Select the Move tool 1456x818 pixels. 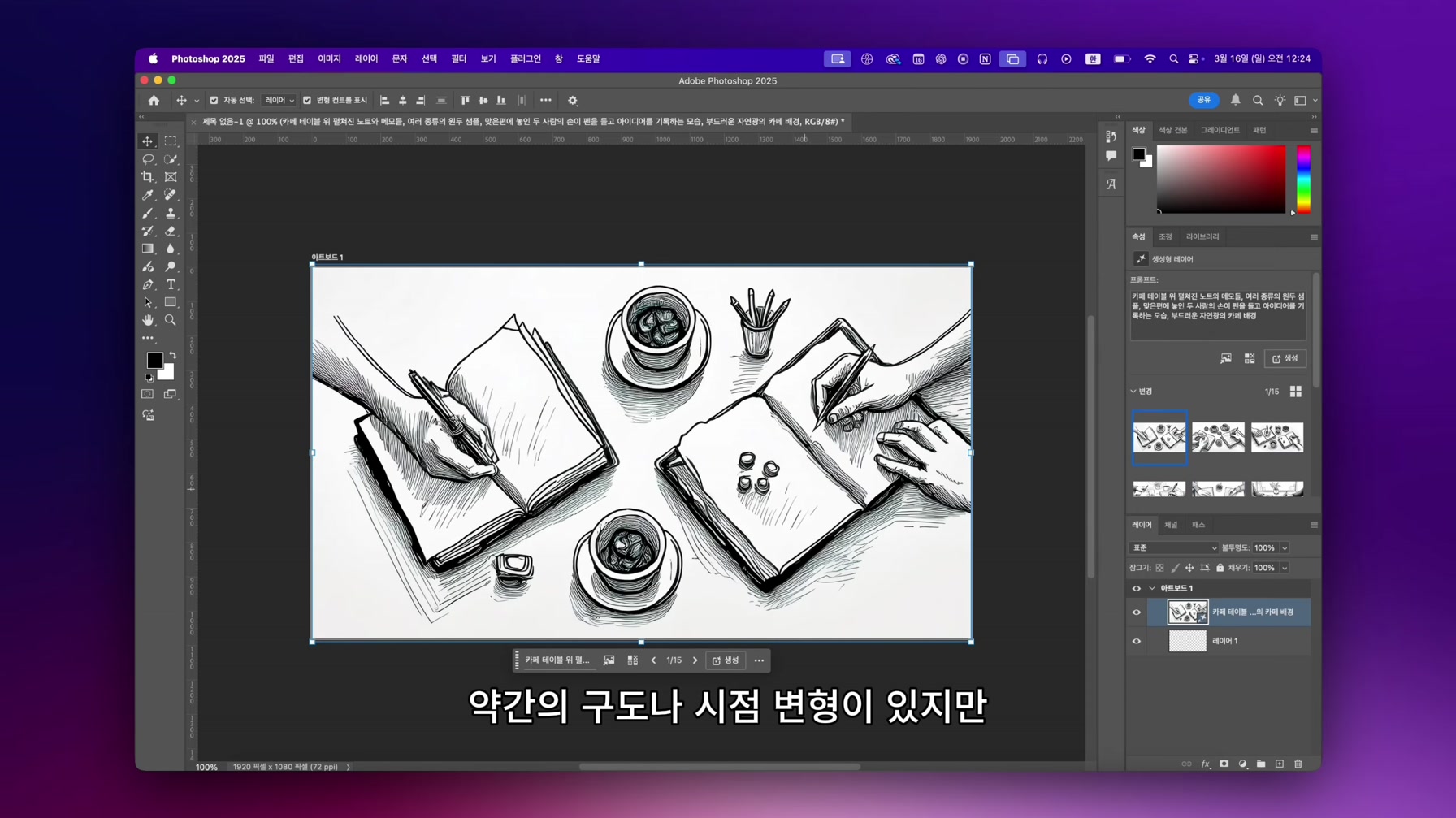148,141
